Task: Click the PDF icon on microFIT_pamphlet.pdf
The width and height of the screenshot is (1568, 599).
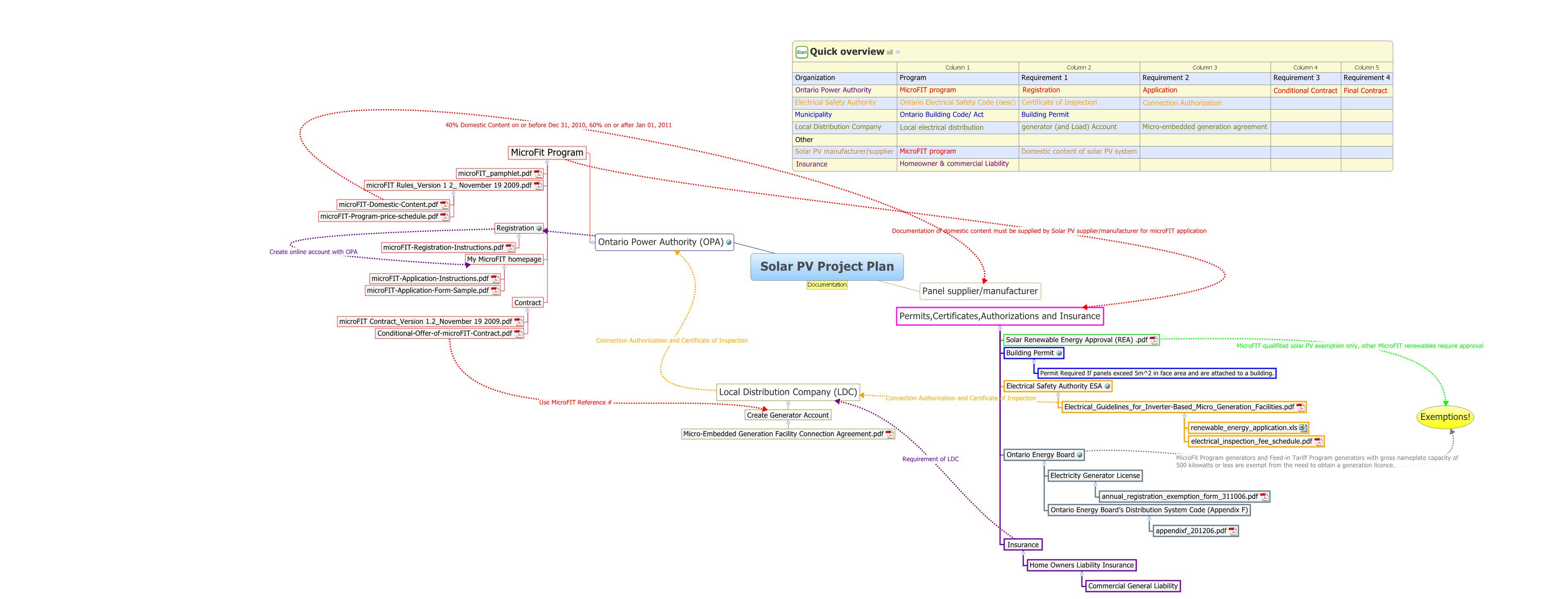Action: tap(538, 173)
